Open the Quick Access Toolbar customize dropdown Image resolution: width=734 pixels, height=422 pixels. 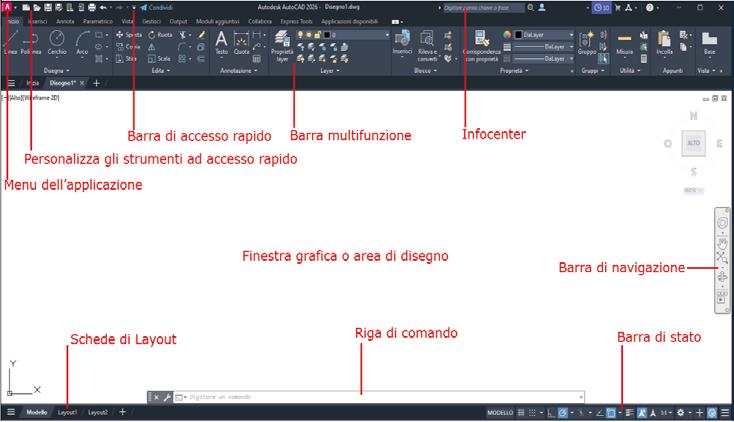[x=134, y=8]
